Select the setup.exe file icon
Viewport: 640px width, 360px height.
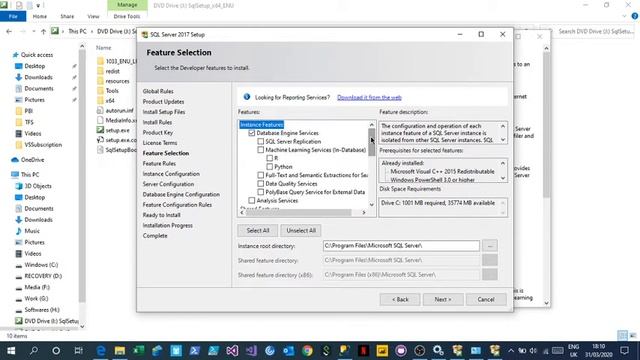click(100, 130)
